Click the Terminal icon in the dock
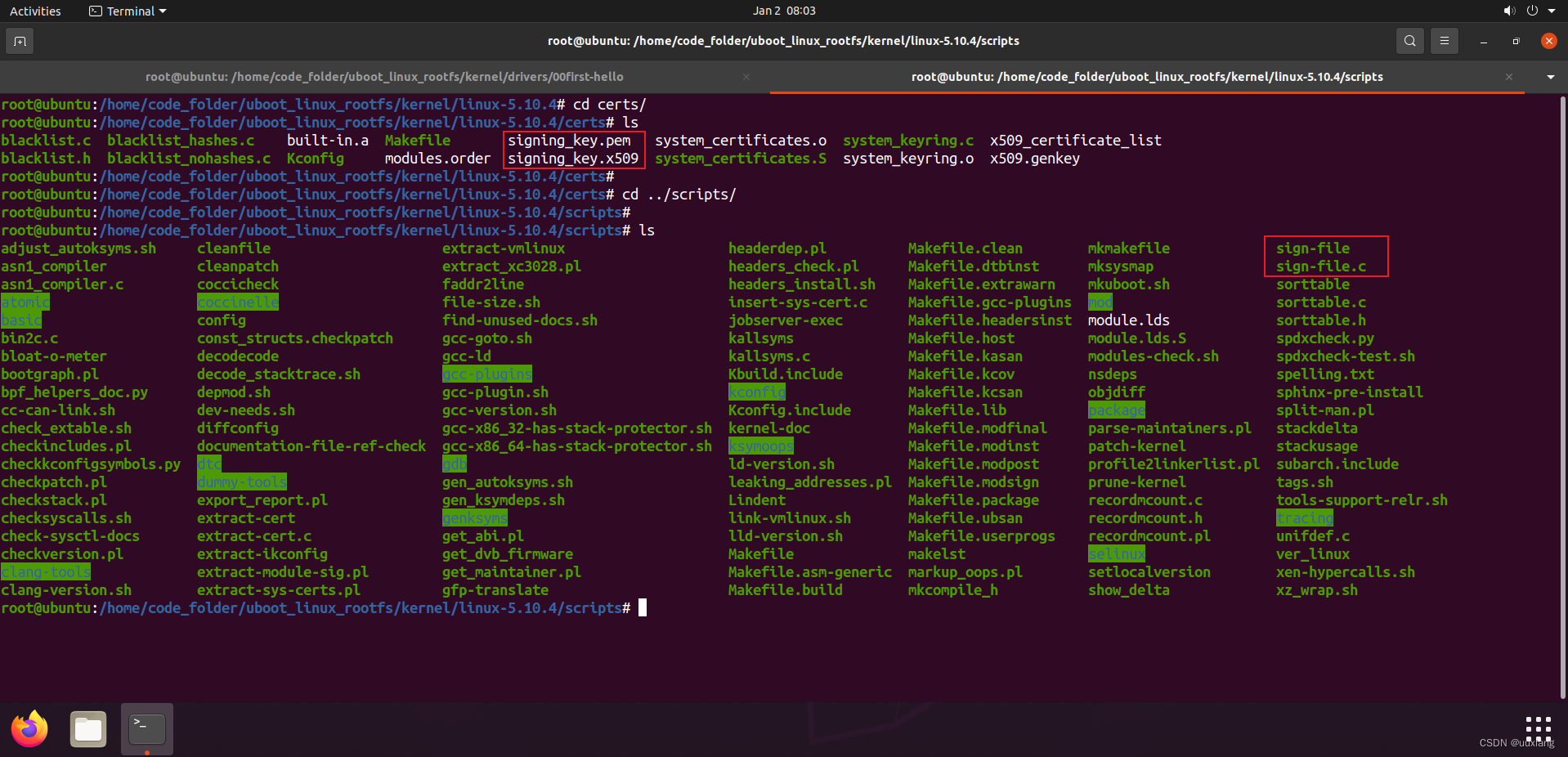 147,729
